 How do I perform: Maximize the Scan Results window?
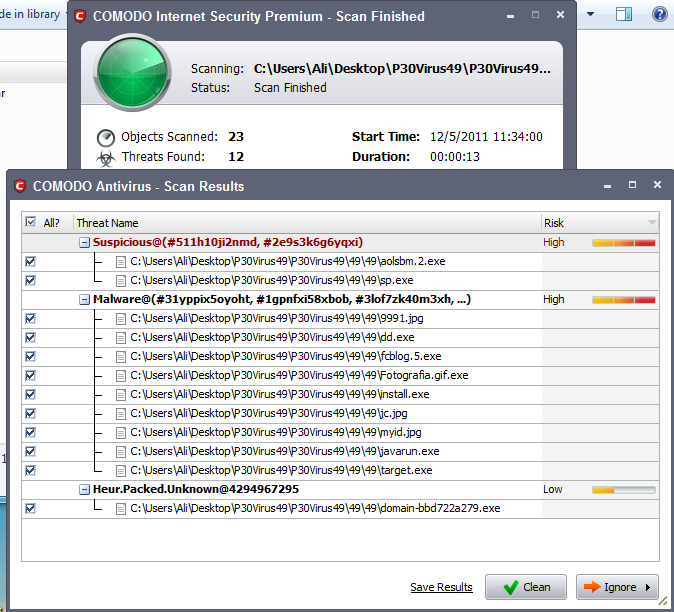[632, 185]
